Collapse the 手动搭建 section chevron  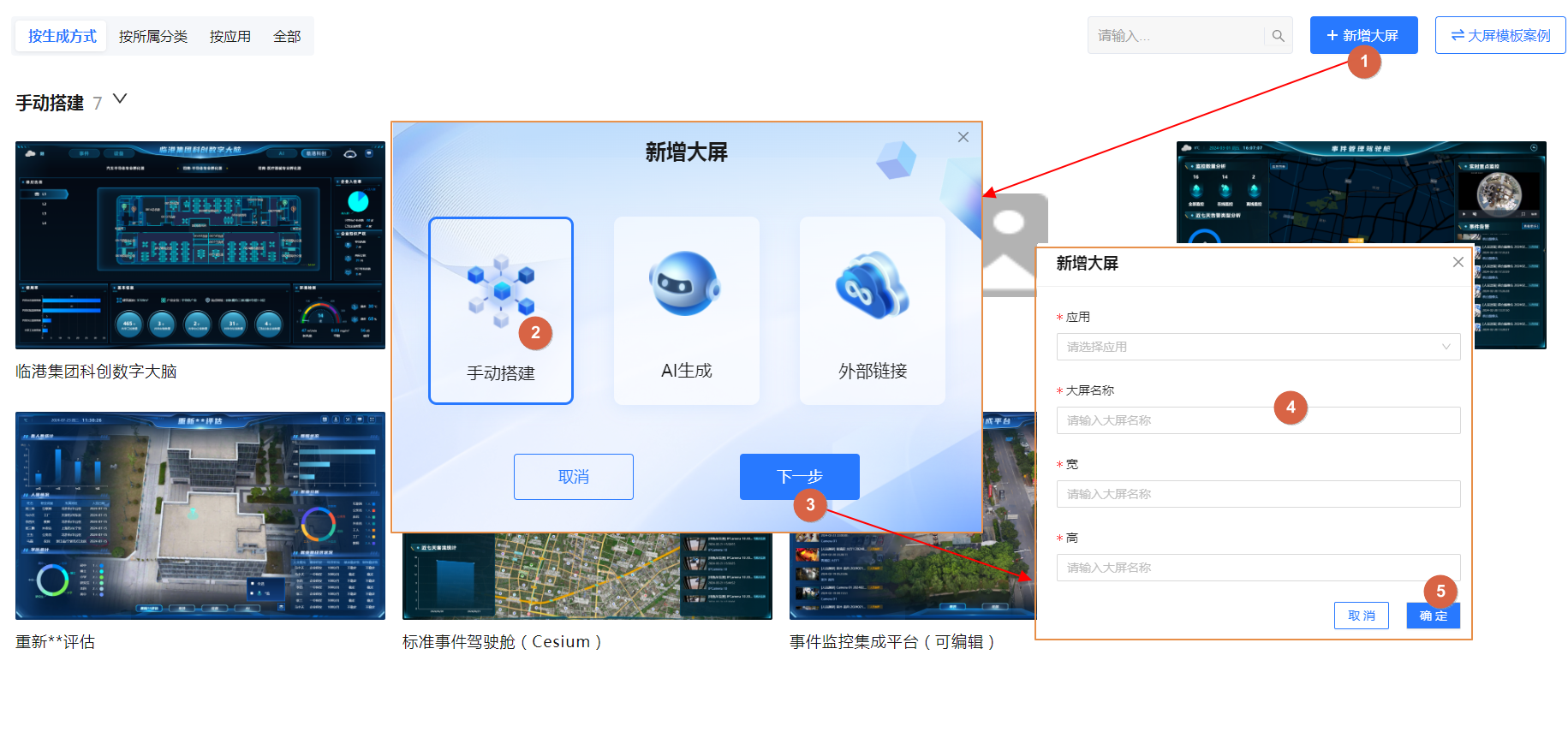point(120,99)
